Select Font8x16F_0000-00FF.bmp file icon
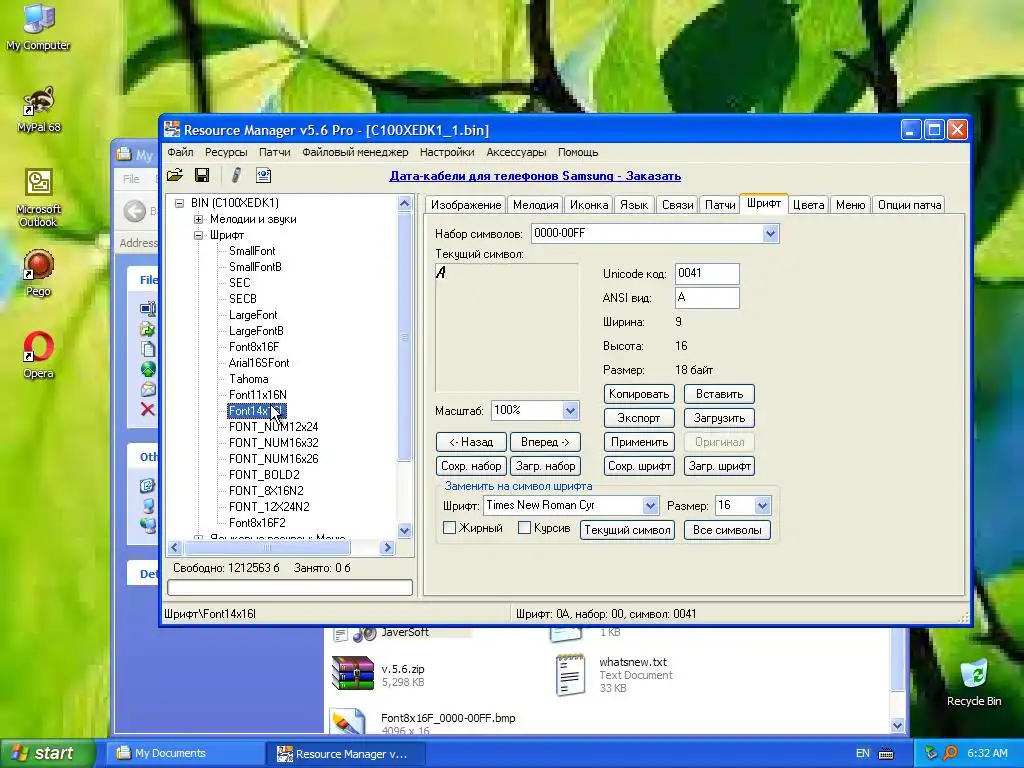 click(348, 722)
